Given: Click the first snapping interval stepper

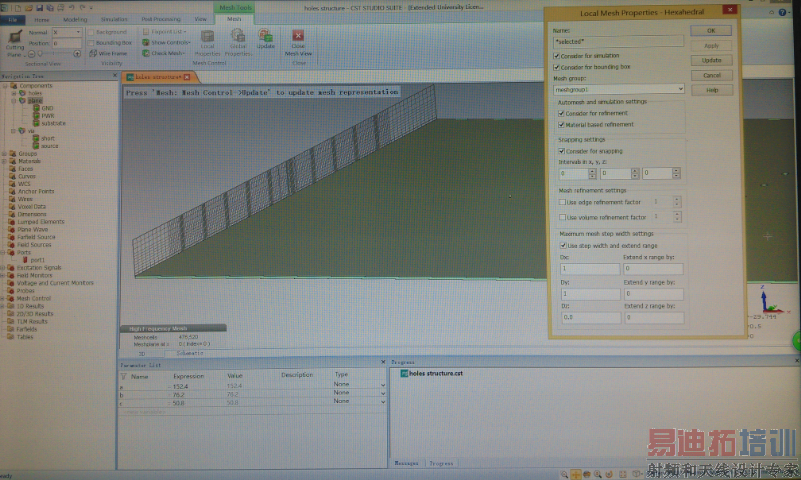Looking at the screenshot, I should 592,174.
